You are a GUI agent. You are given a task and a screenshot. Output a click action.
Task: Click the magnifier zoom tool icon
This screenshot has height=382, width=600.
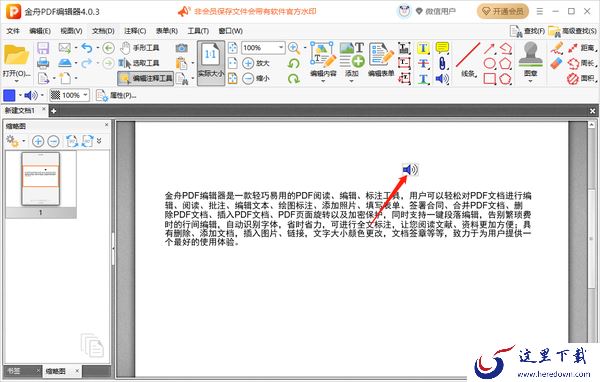coord(293,48)
